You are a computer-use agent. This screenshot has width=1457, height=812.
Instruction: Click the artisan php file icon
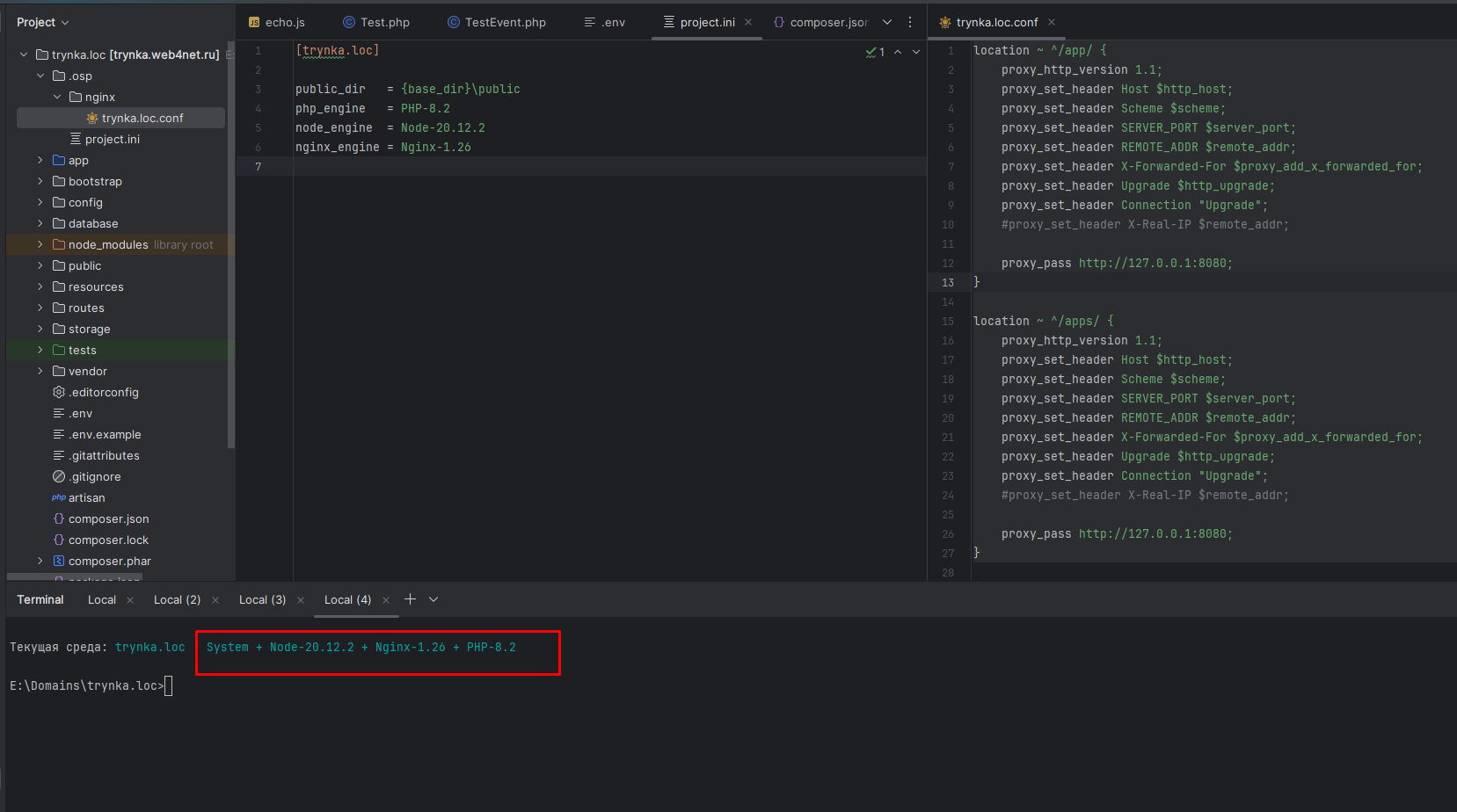[x=59, y=497]
